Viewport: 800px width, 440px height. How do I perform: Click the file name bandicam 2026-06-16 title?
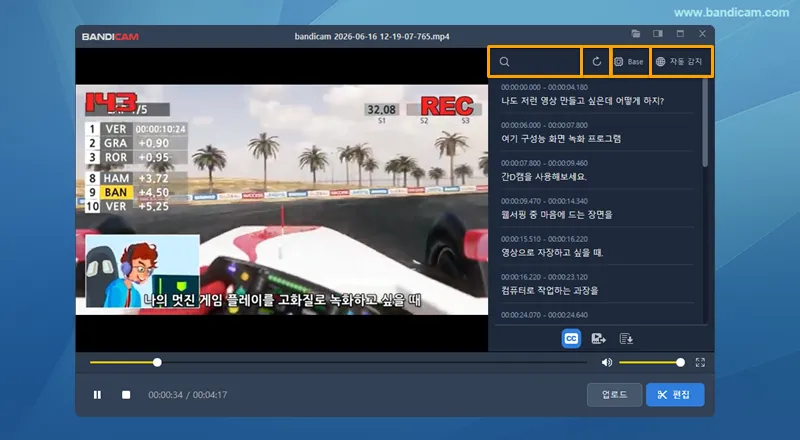[x=372, y=37]
